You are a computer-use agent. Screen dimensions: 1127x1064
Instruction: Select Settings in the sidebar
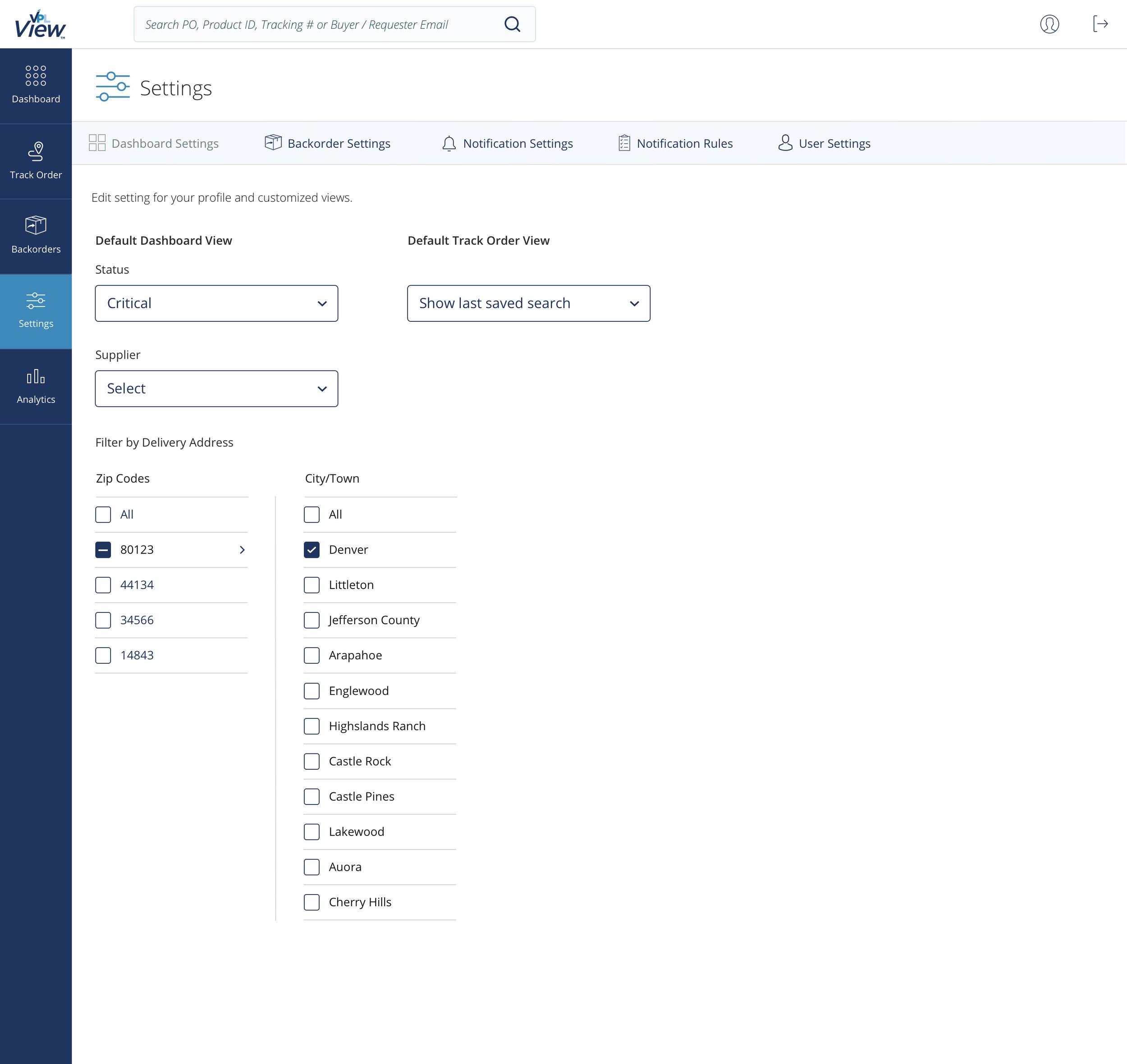[x=36, y=311]
